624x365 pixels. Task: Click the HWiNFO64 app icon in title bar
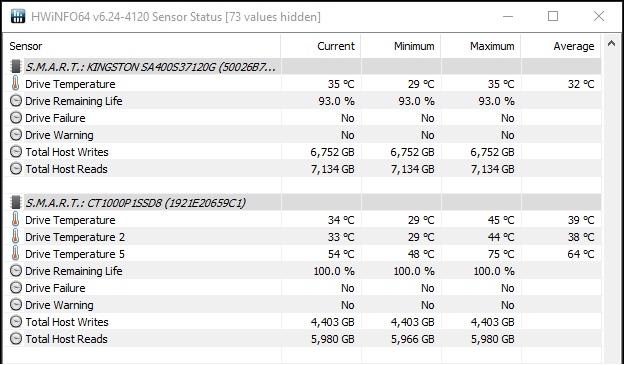coord(18,16)
